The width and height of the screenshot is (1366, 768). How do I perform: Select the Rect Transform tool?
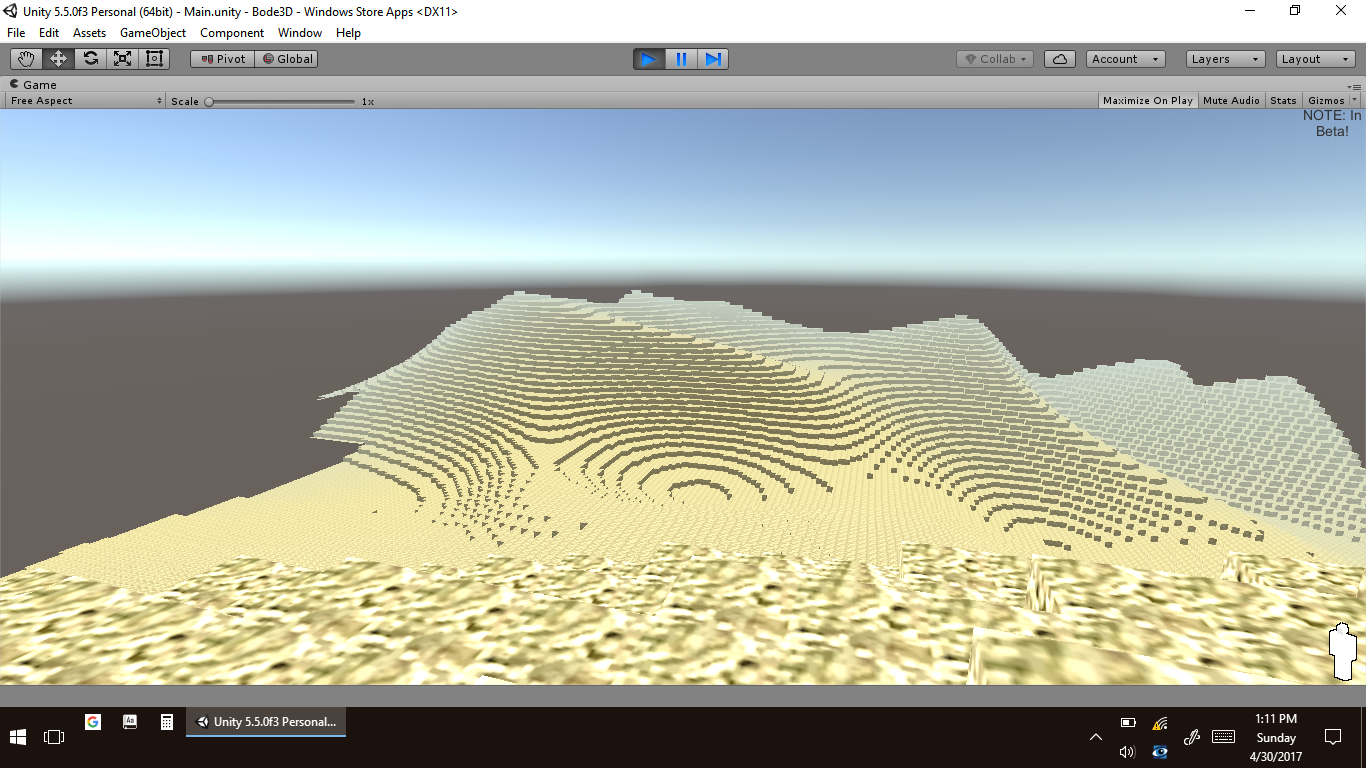pos(154,59)
